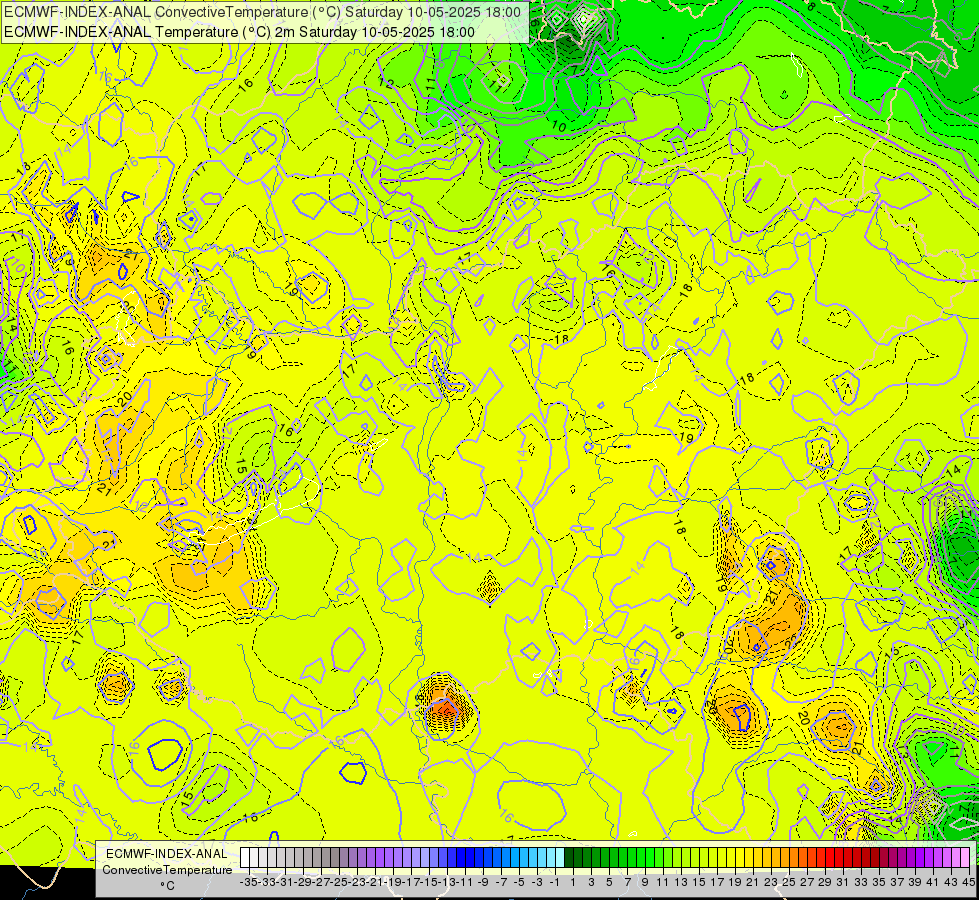The width and height of the screenshot is (979, 900).
Task: Select the dark green legend swatch above 1
Action: pos(569,857)
